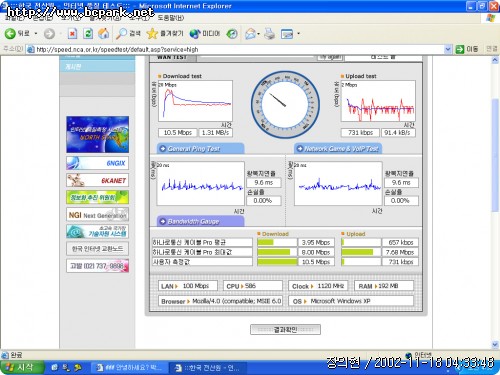Open the Mail envelope toolbar icon

(250, 34)
